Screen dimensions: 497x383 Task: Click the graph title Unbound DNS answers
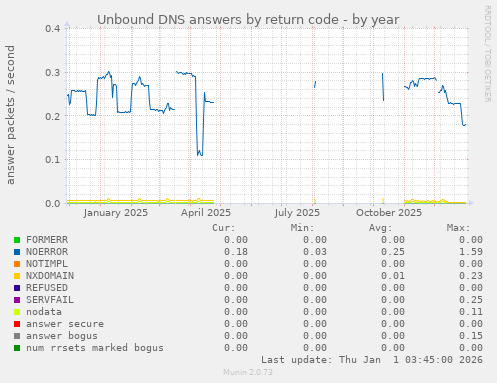click(x=248, y=20)
